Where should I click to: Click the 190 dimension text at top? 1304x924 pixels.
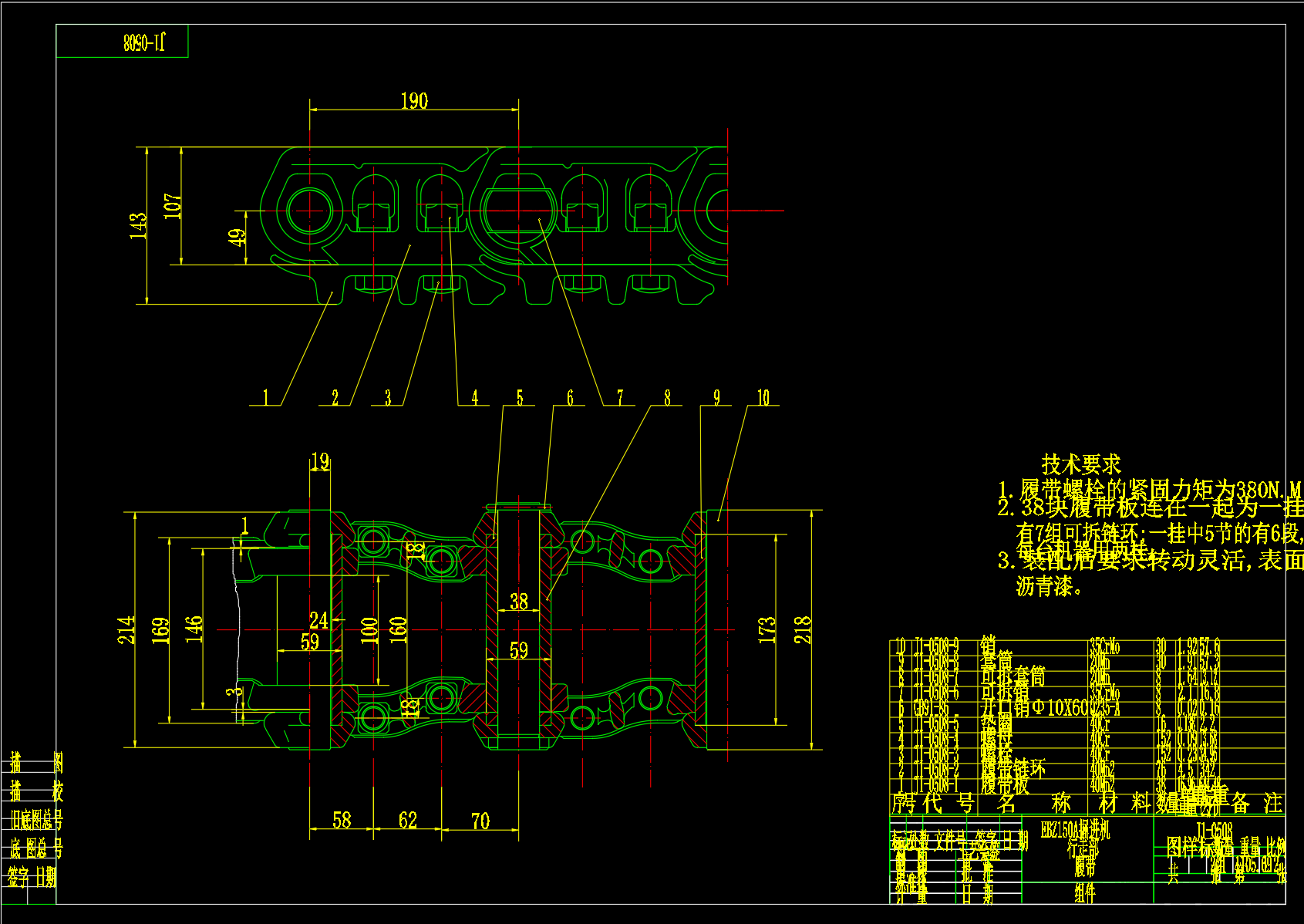(x=414, y=101)
